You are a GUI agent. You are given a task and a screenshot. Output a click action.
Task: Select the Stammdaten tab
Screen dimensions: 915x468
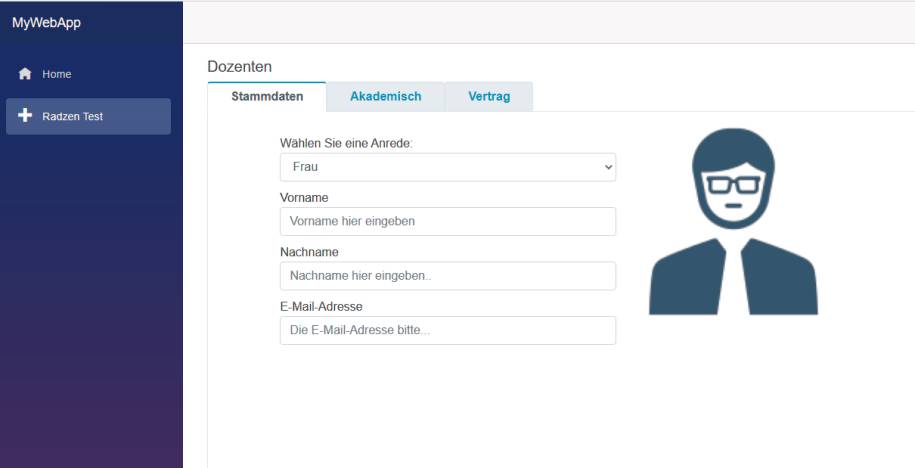[x=267, y=97]
